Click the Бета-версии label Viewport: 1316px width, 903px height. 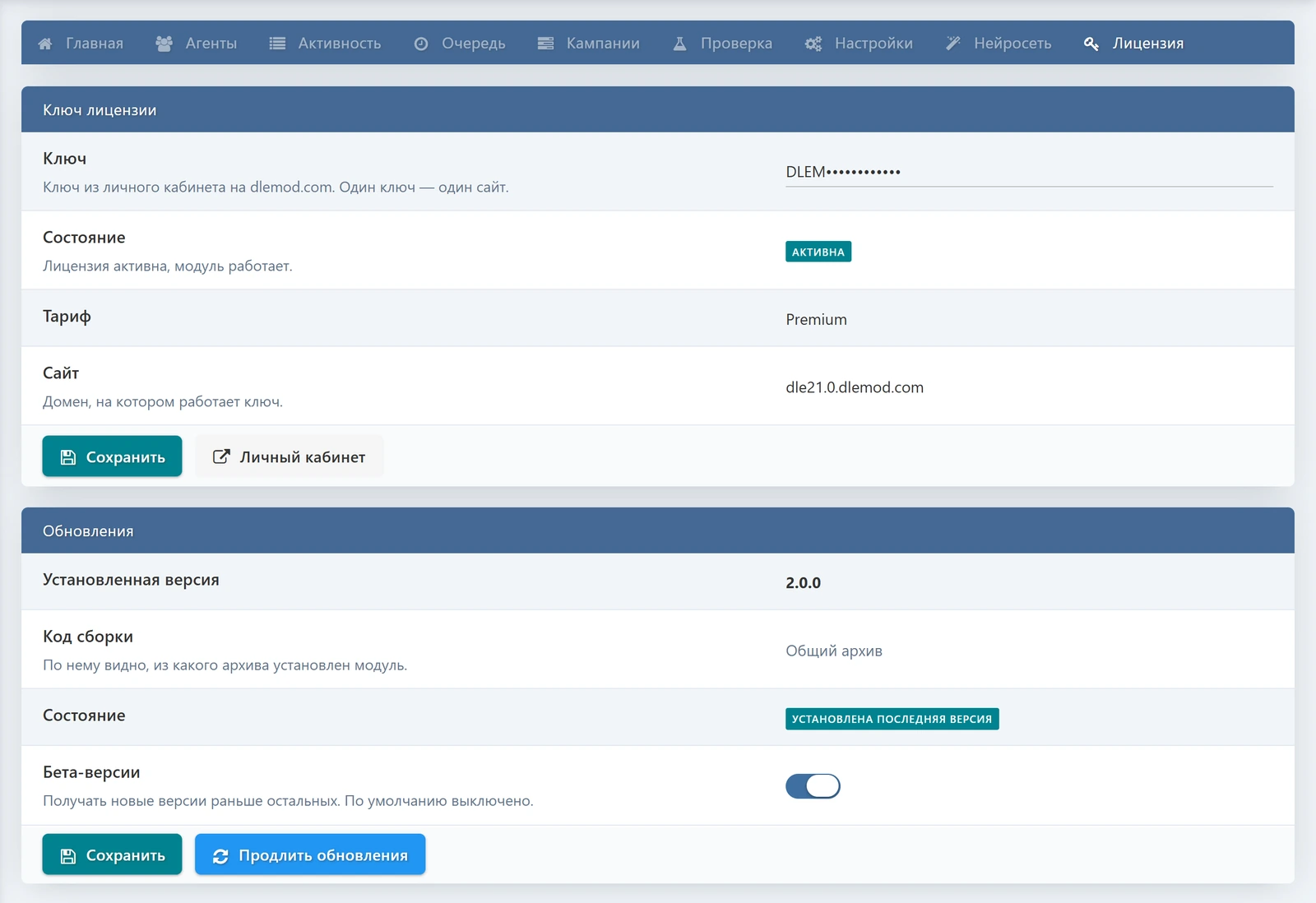coord(91,772)
